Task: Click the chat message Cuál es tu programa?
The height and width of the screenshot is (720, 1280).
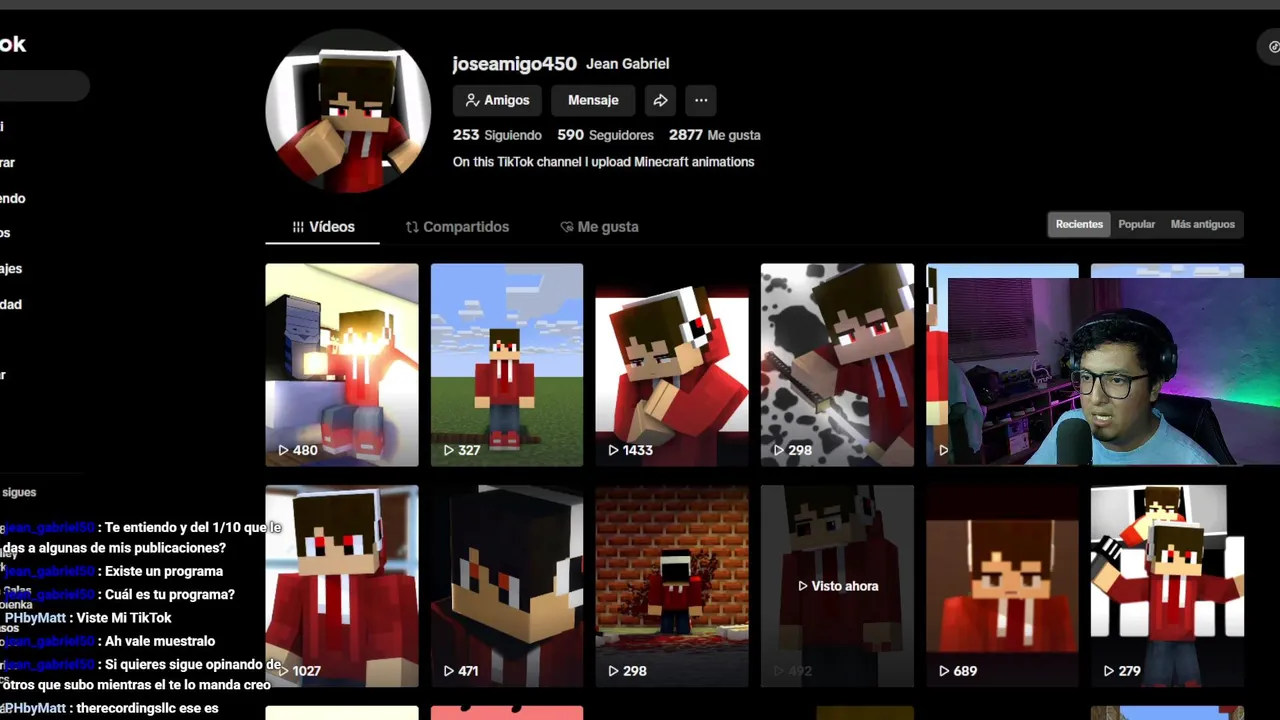Action: click(x=170, y=594)
